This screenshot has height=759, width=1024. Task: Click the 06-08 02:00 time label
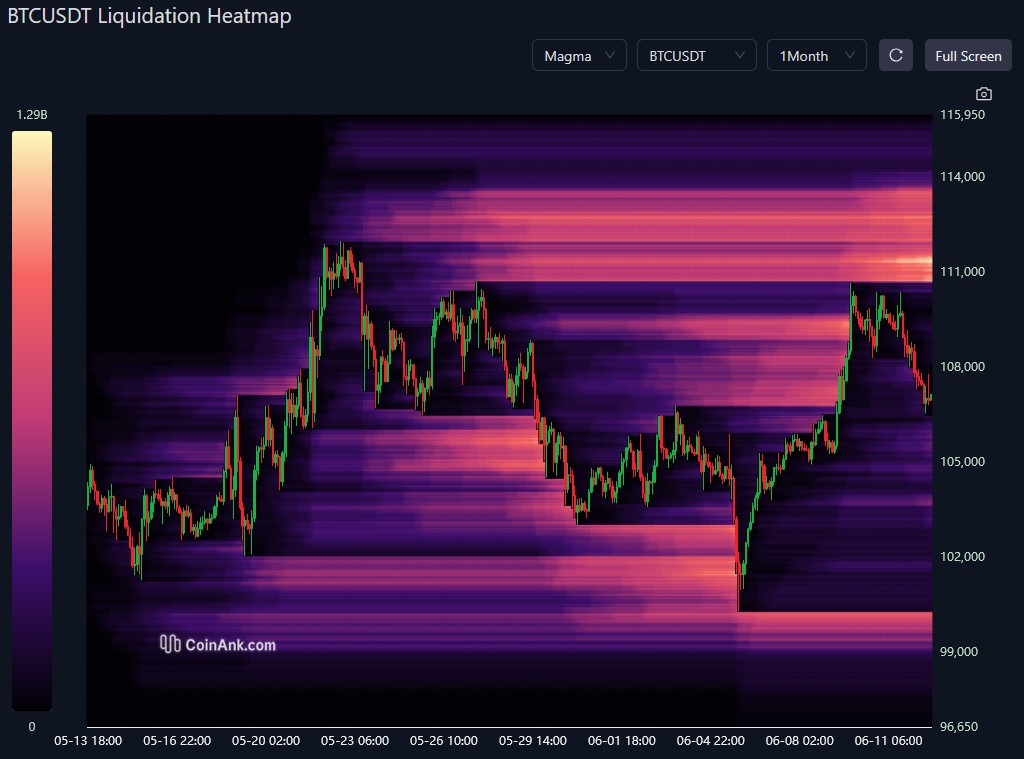(x=799, y=741)
